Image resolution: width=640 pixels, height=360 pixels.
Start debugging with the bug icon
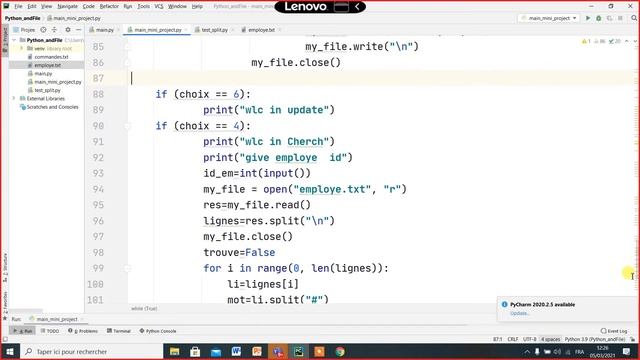click(598, 18)
